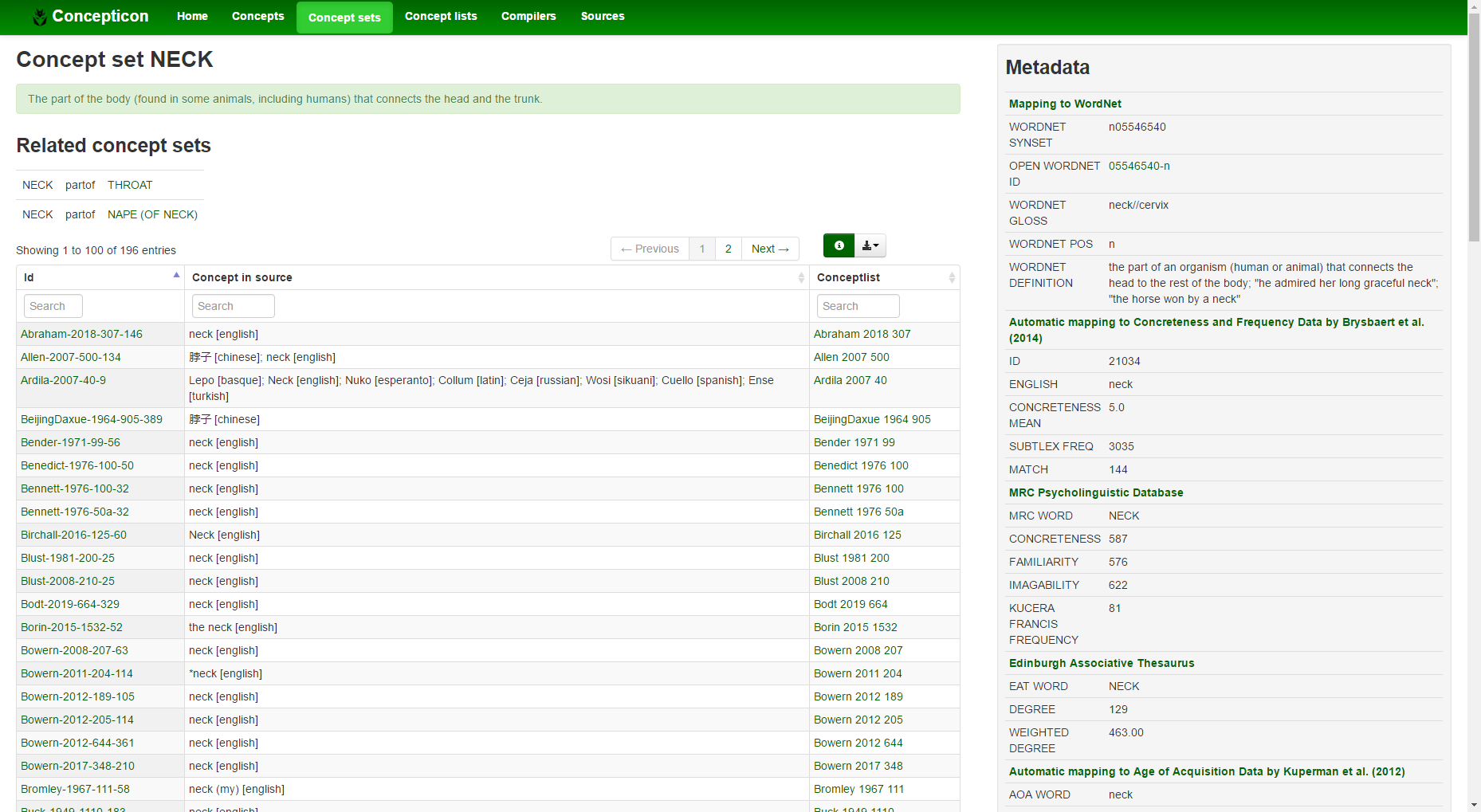The image size is (1481, 812).
Task: Click the green info button above table
Action: [839, 245]
